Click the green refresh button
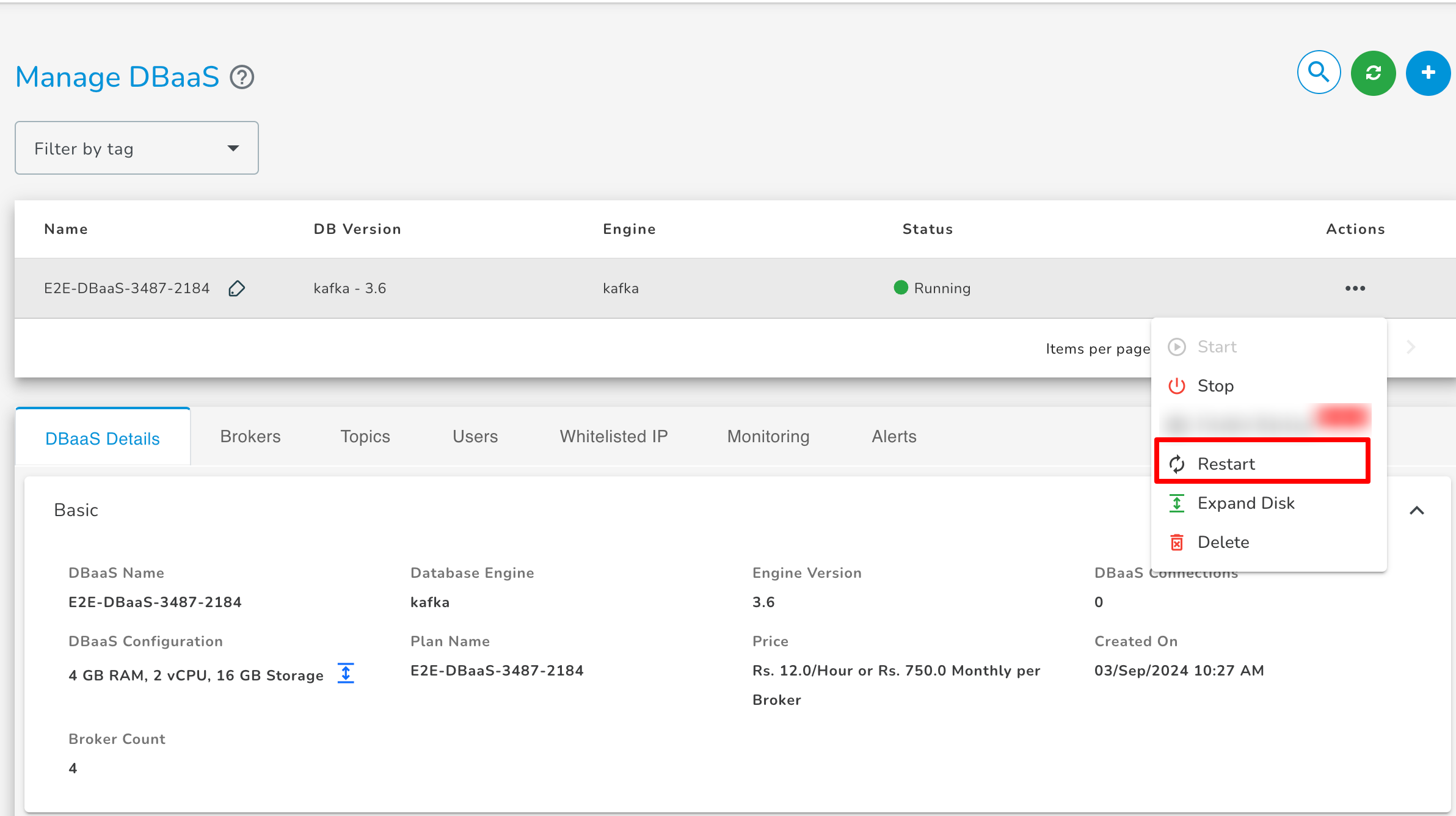The image size is (1456, 816). 1373,73
